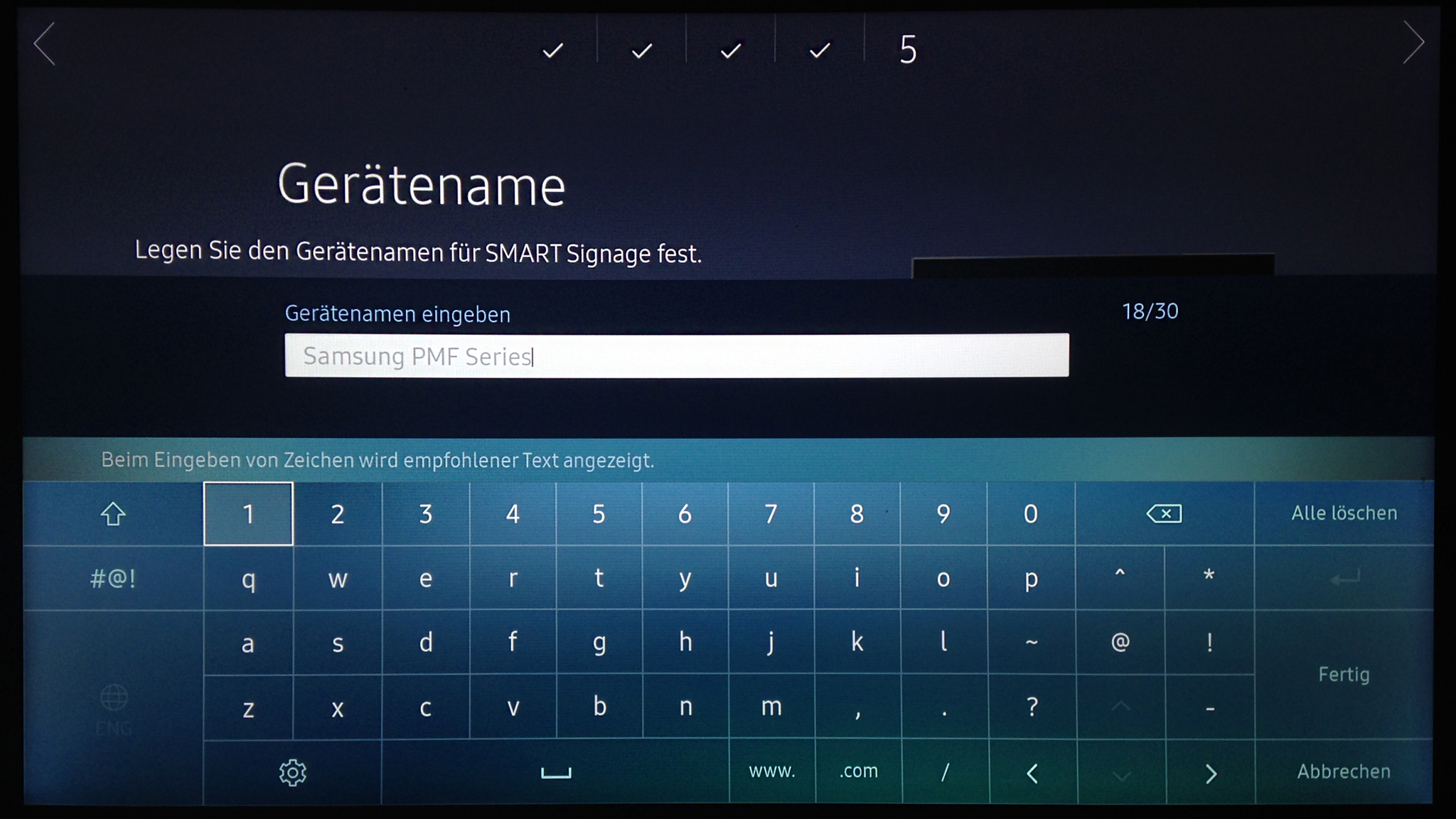Move cursor right with arrow key

point(1211,773)
